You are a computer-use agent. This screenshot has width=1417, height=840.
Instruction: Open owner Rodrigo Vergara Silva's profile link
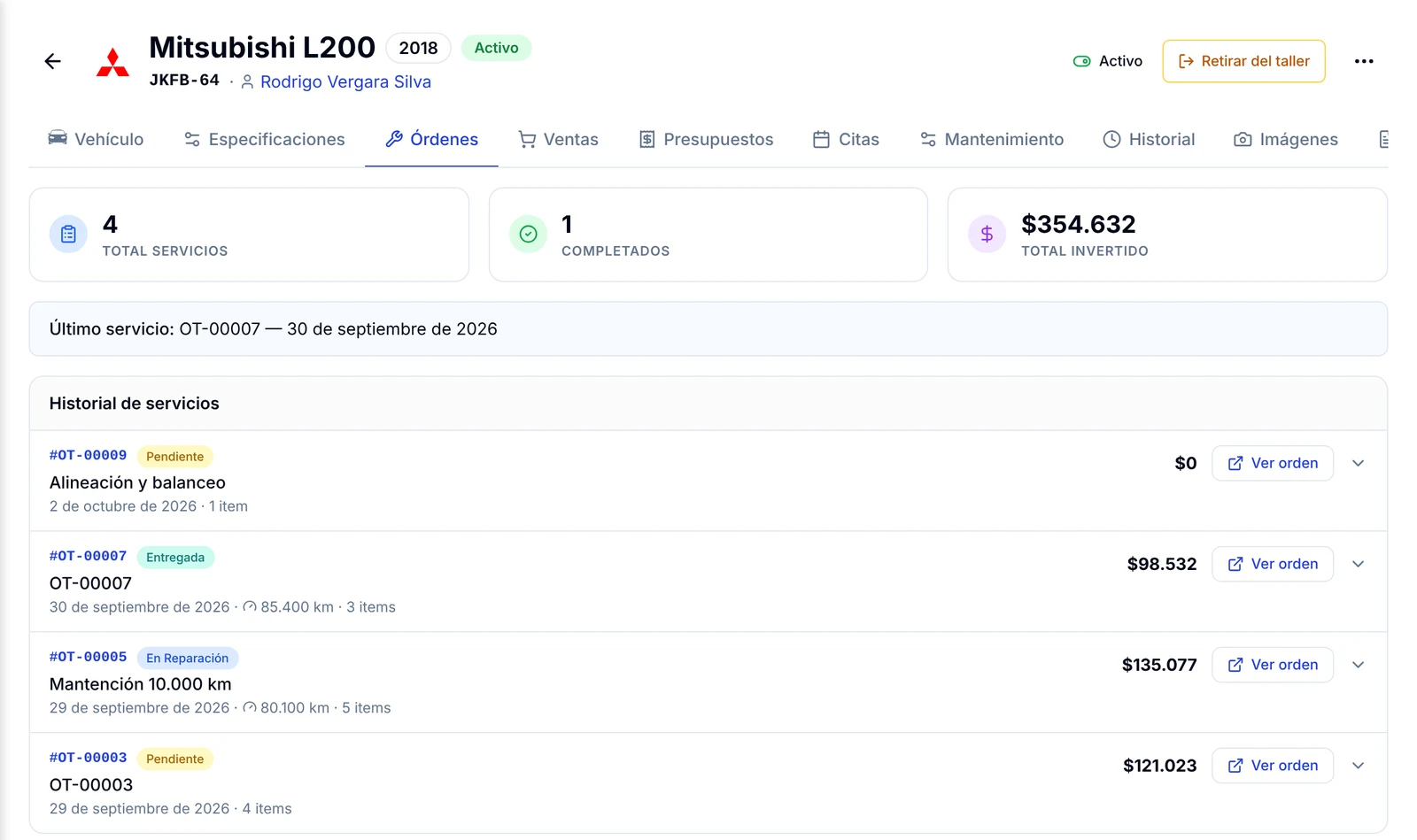pyautogui.click(x=345, y=82)
